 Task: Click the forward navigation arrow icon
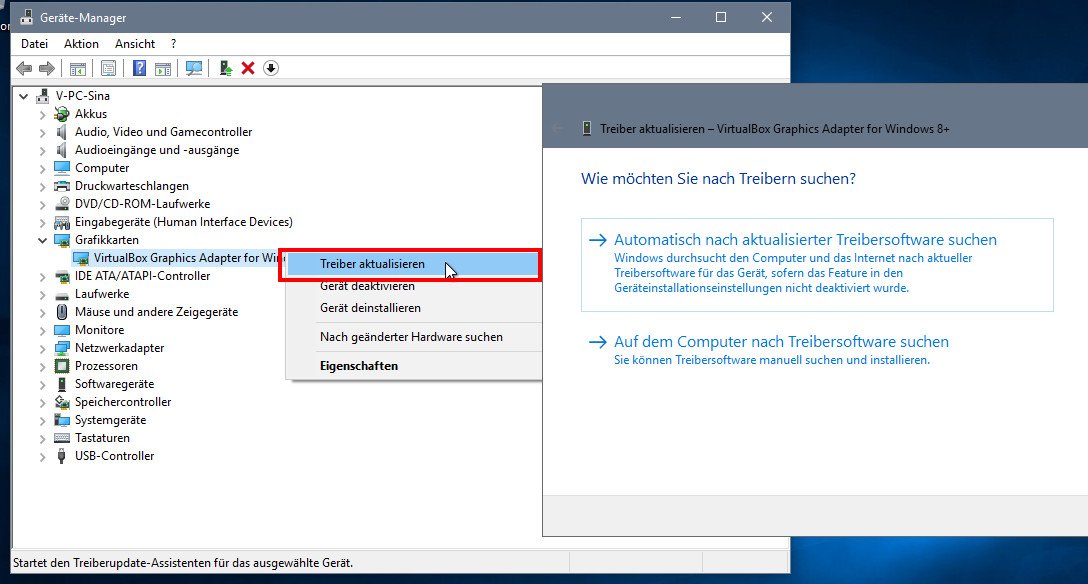[x=45, y=68]
